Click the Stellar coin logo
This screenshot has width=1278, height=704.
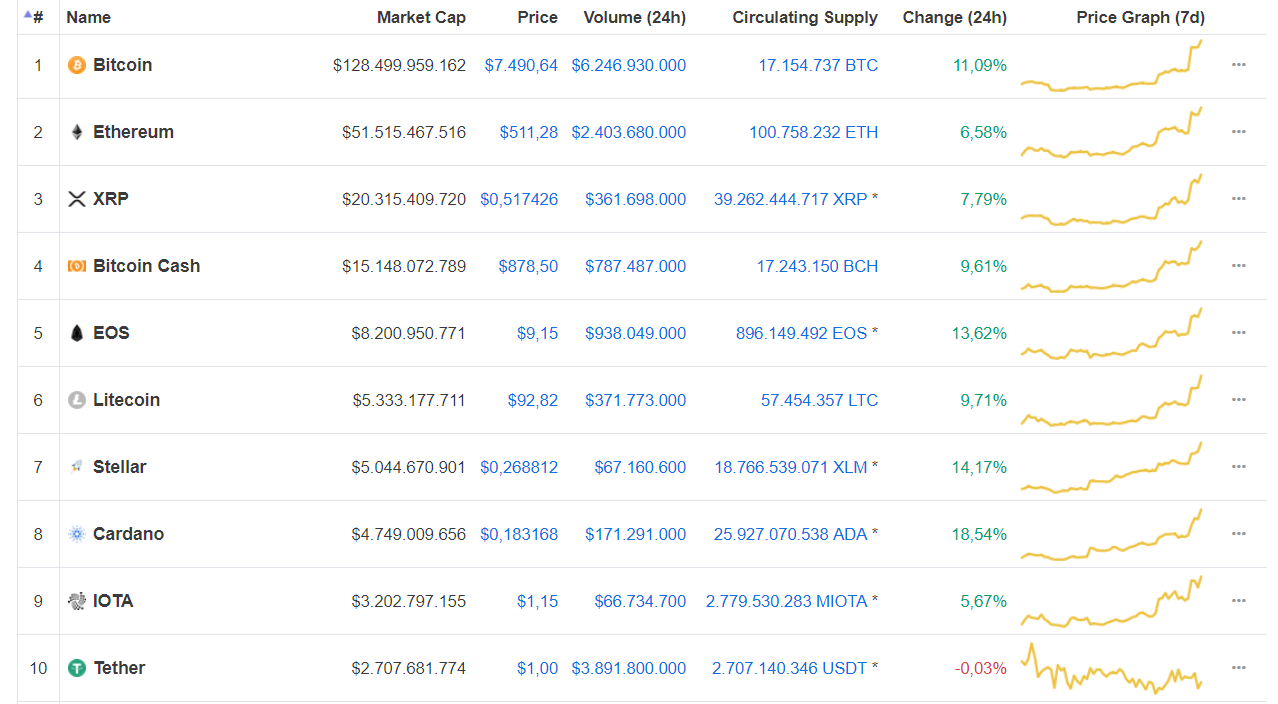pos(76,466)
